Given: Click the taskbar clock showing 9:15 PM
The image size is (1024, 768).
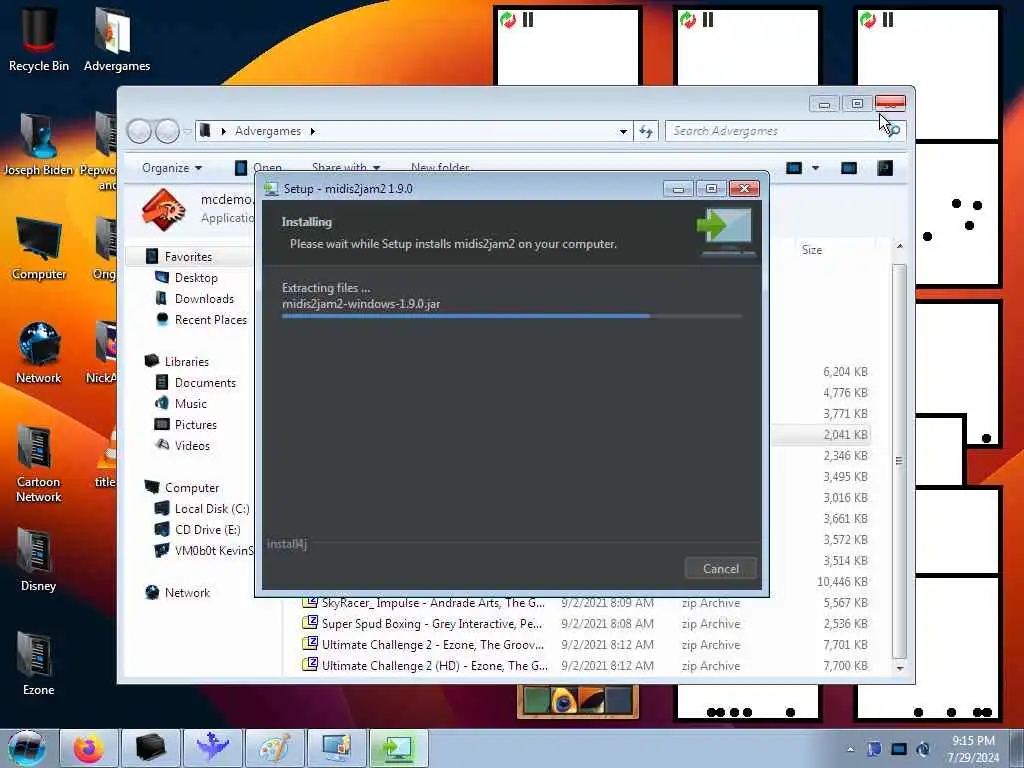Looking at the screenshot, I should tap(973, 749).
